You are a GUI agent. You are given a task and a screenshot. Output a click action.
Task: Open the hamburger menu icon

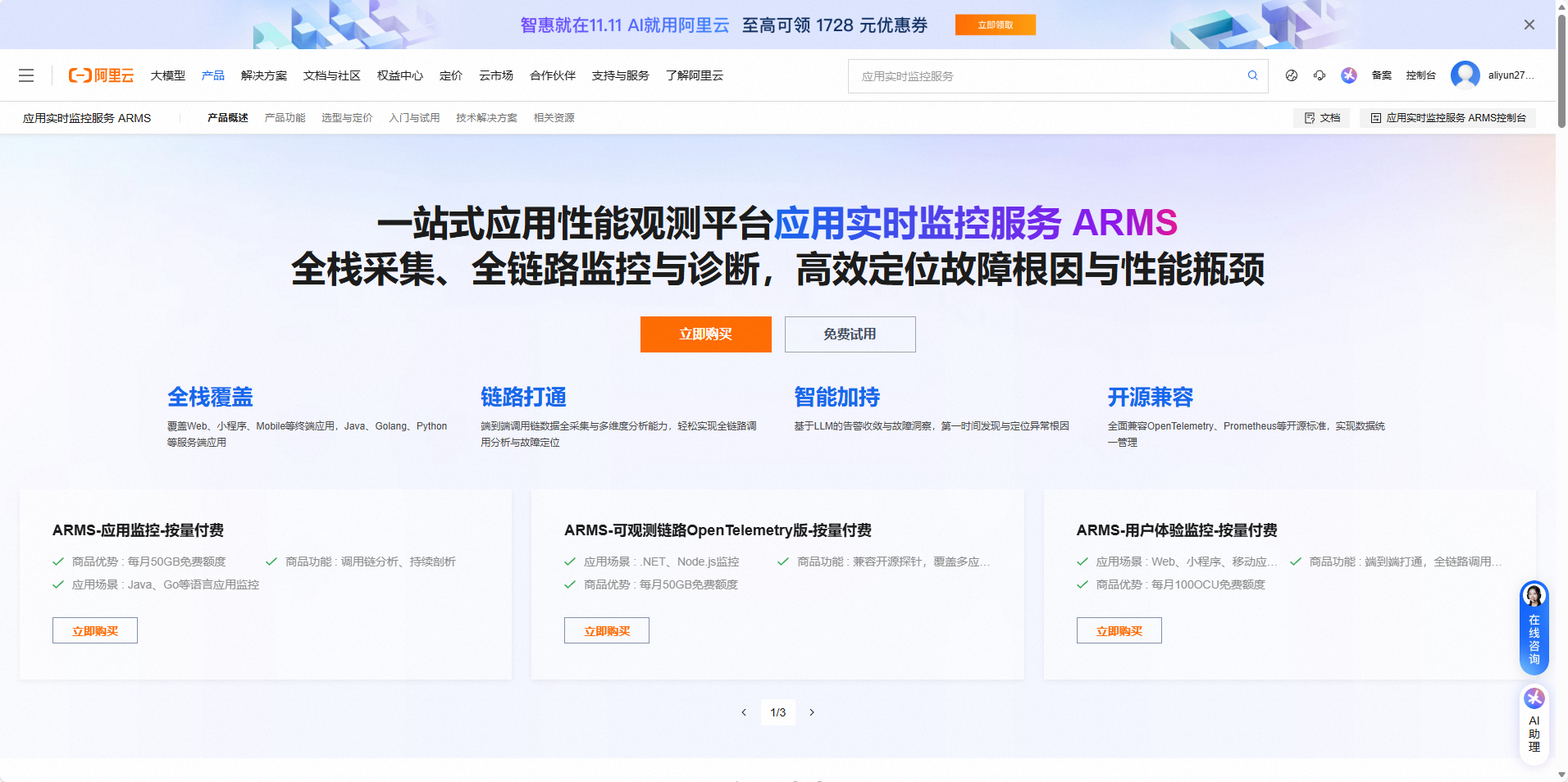(26, 75)
